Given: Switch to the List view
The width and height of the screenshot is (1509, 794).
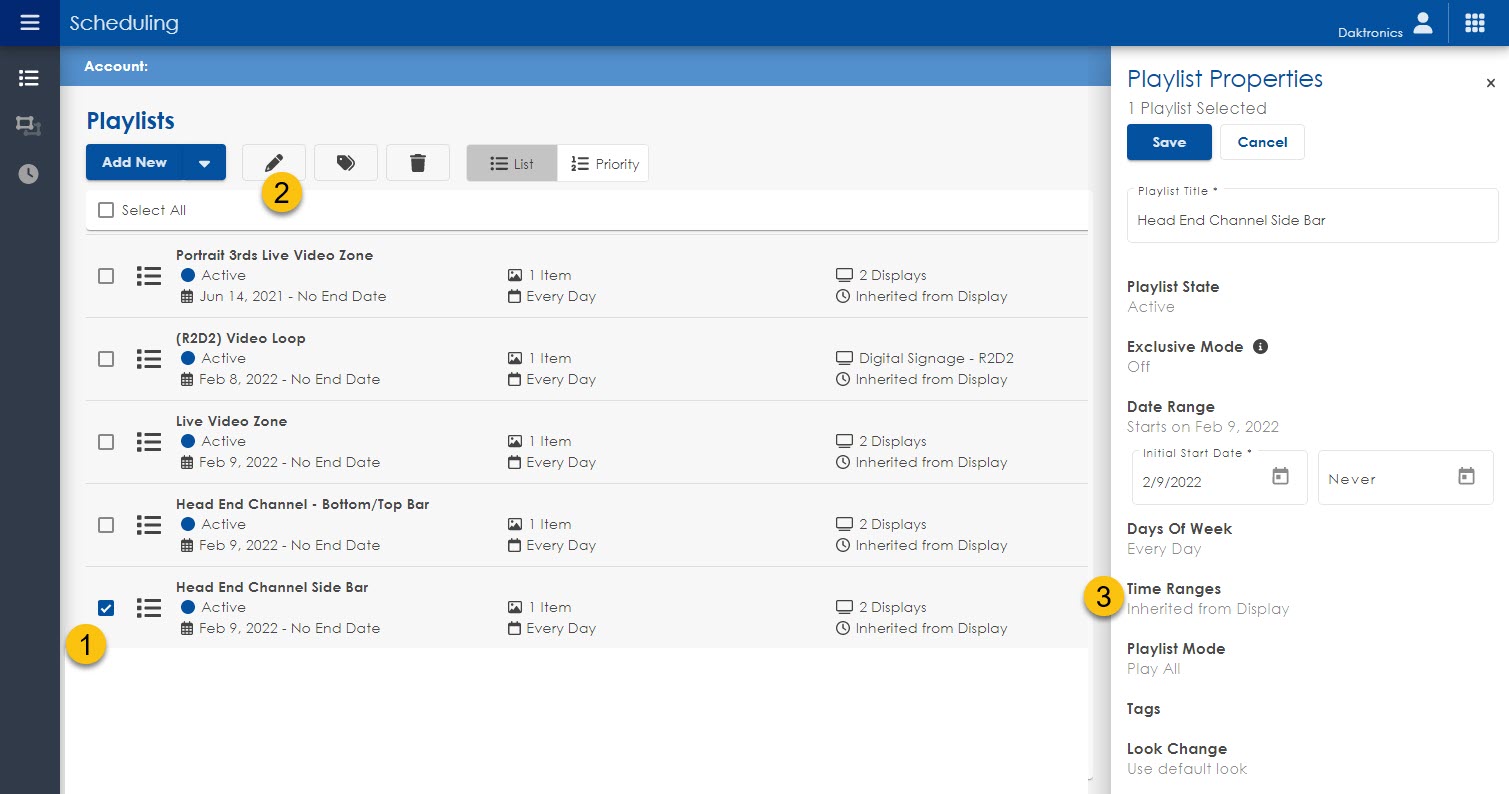Looking at the screenshot, I should tap(512, 164).
